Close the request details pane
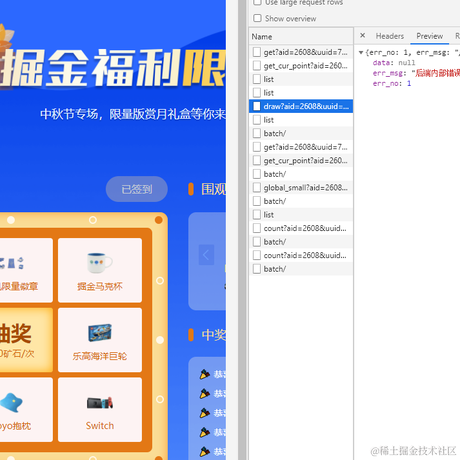460x460 pixels. [x=363, y=35]
